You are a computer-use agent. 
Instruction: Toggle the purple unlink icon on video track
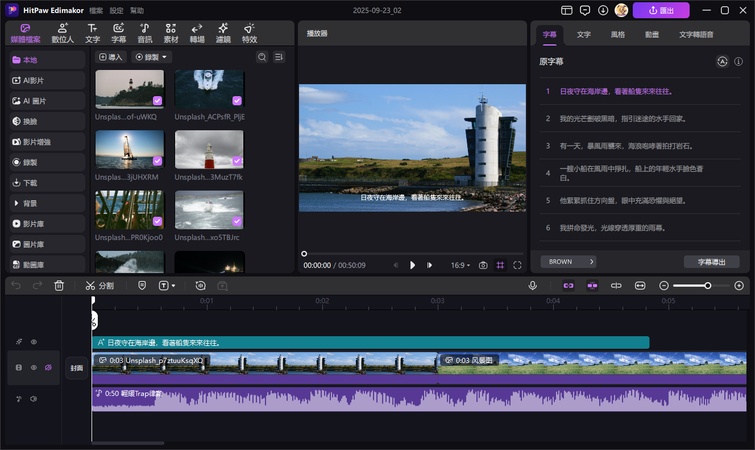coord(48,367)
